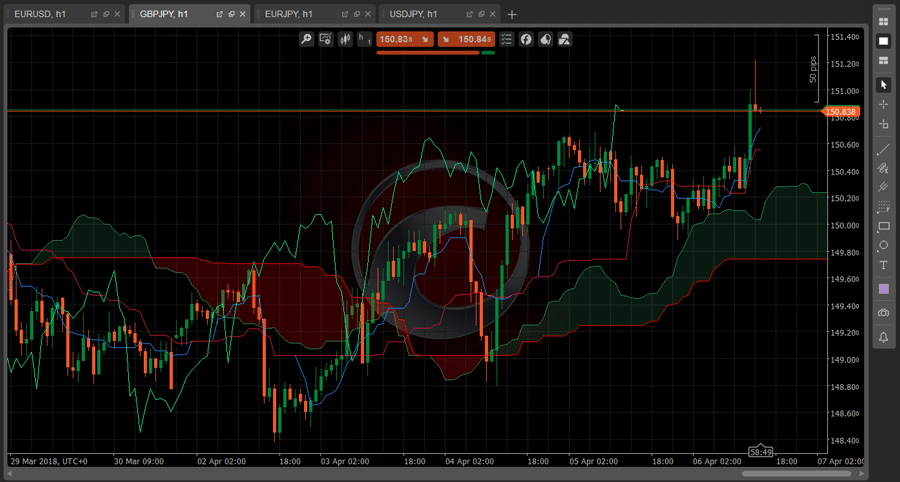The height and width of the screenshot is (482, 900).
Task: Close the USDJPY, h1 tab
Action: click(x=492, y=14)
